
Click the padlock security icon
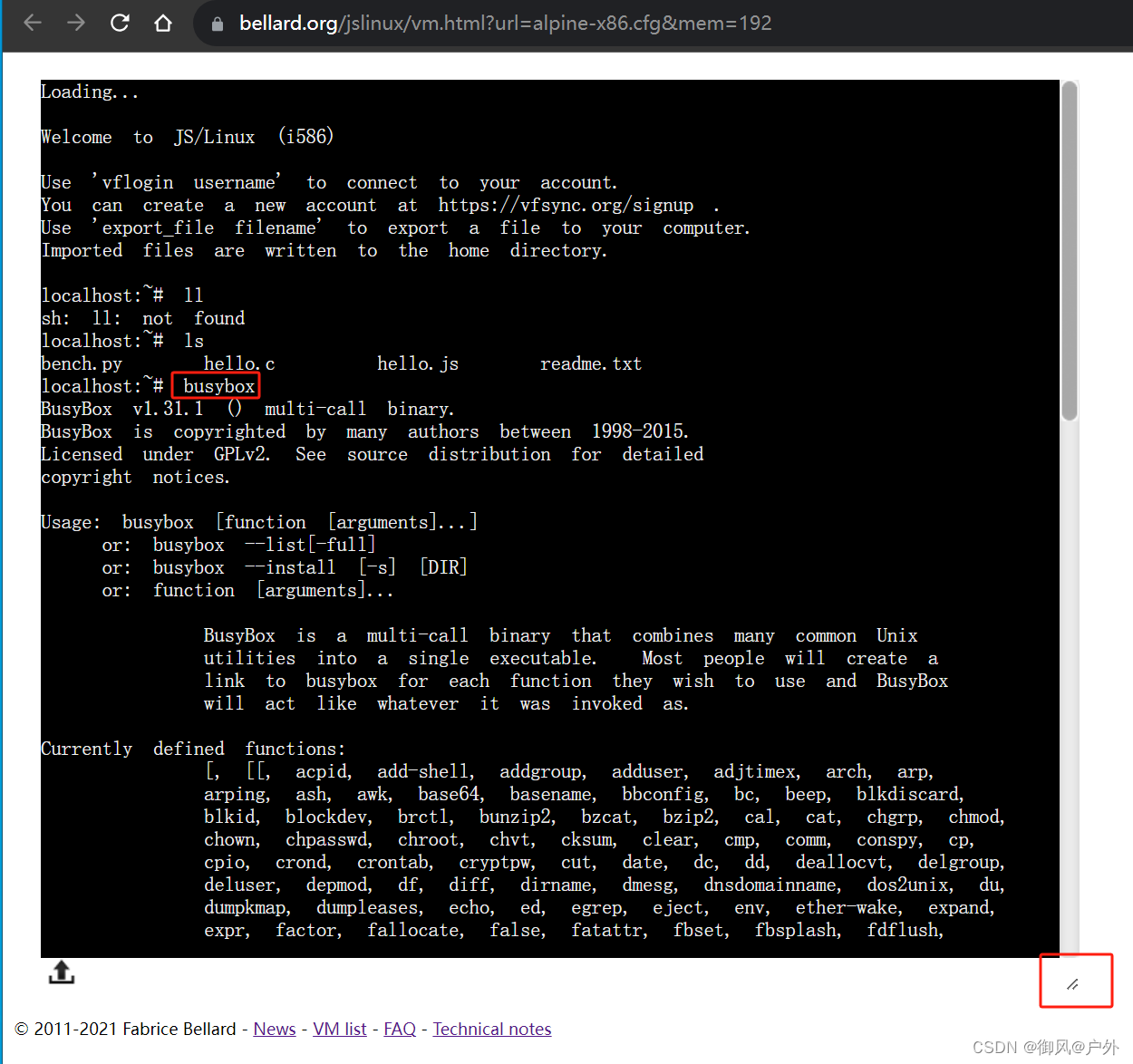coord(218,23)
